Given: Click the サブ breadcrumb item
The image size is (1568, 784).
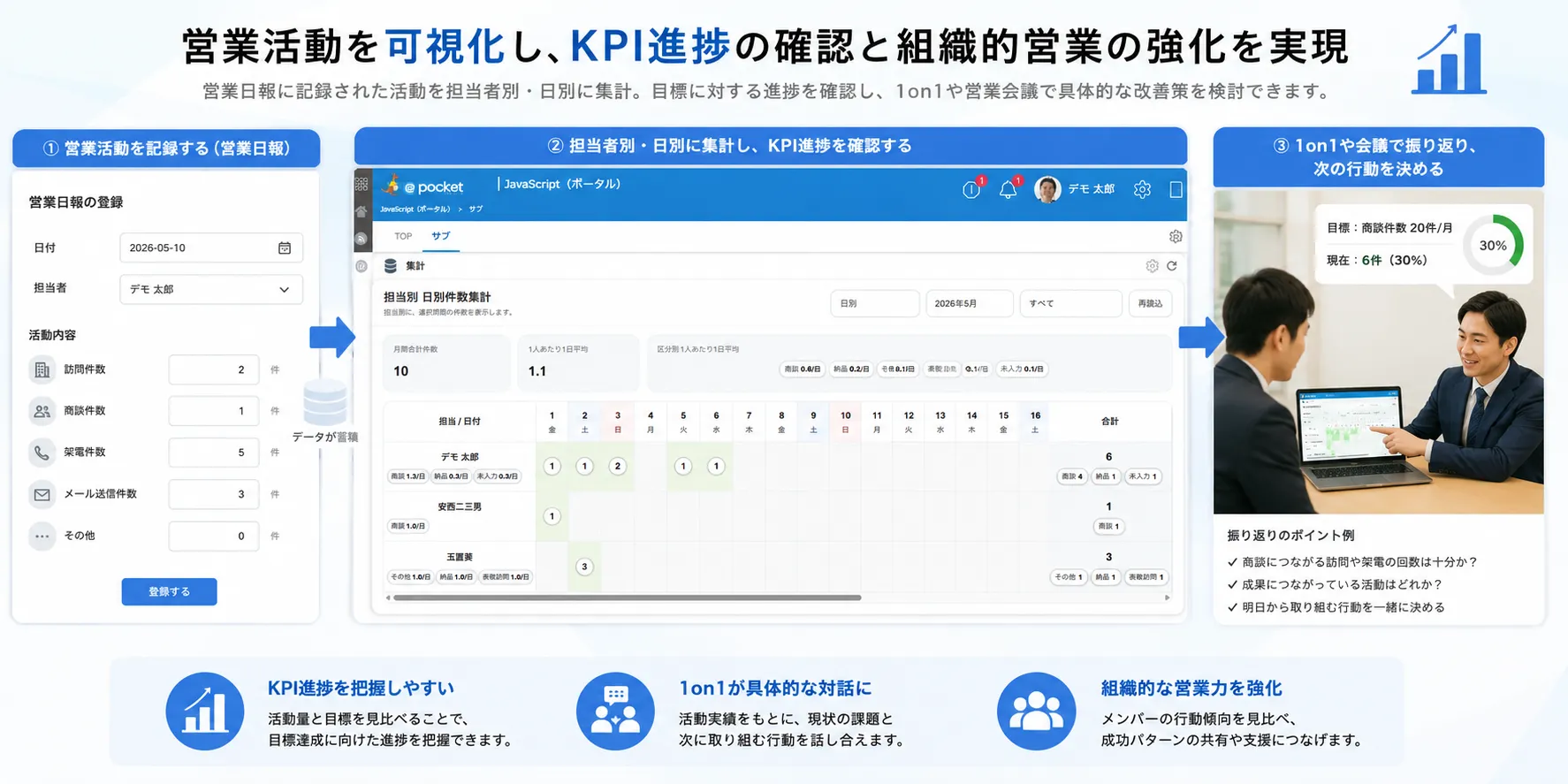Looking at the screenshot, I should [x=476, y=209].
